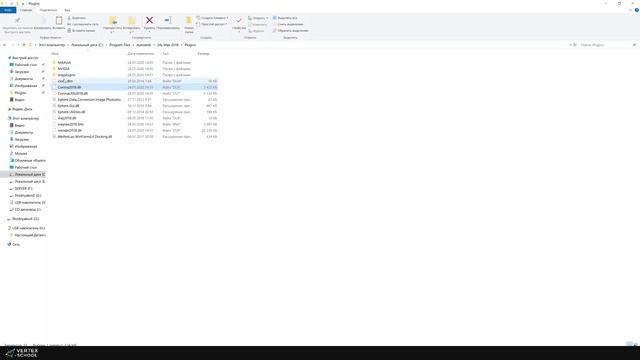
Task: Click the search magnifier icon
Action: (634, 45)
